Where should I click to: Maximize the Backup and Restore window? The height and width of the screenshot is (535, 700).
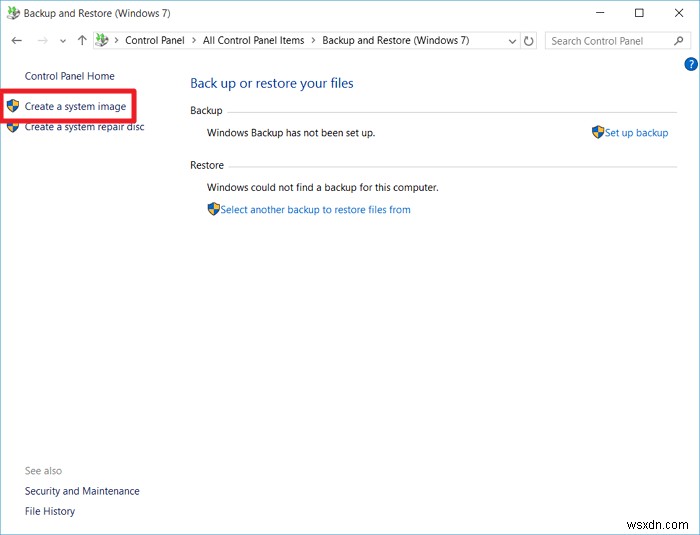(x=639, y=13)
